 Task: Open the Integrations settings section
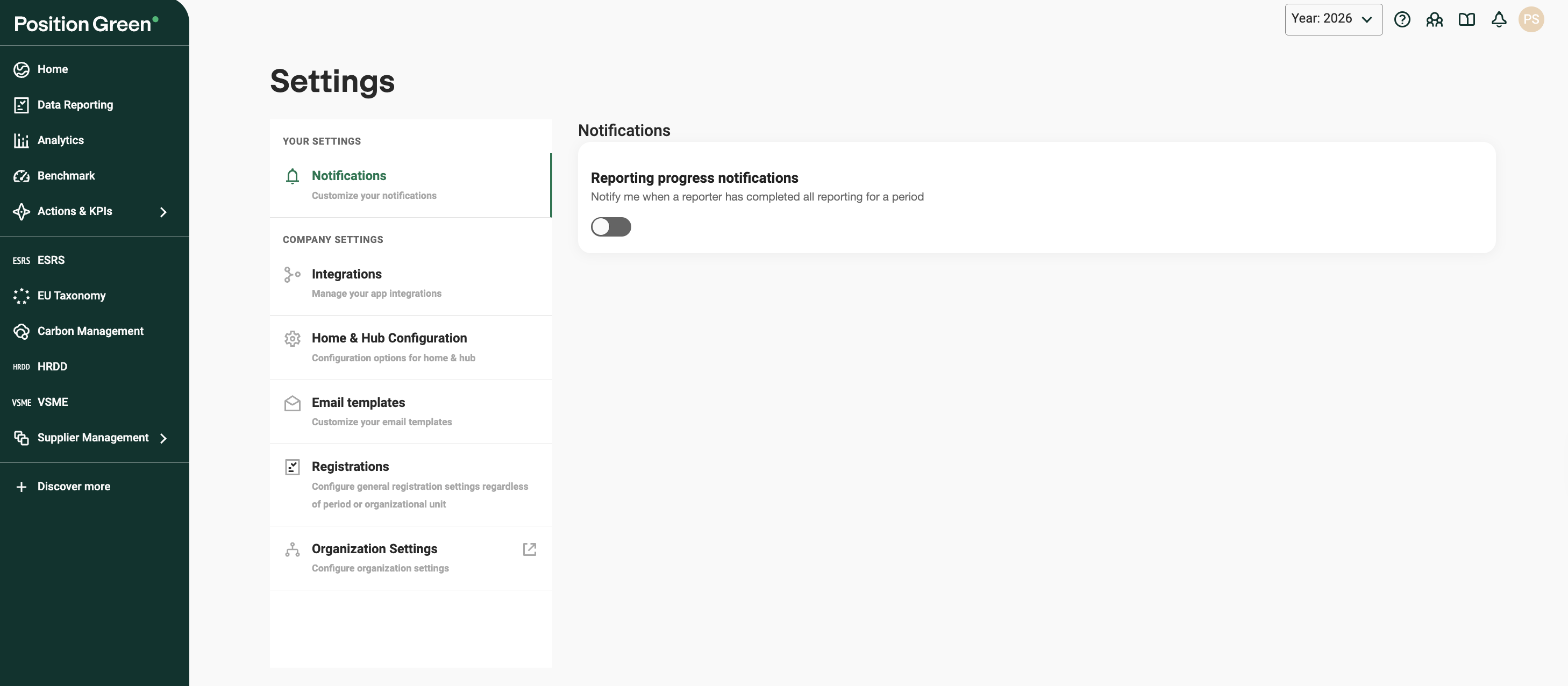[x=411, y=283]
